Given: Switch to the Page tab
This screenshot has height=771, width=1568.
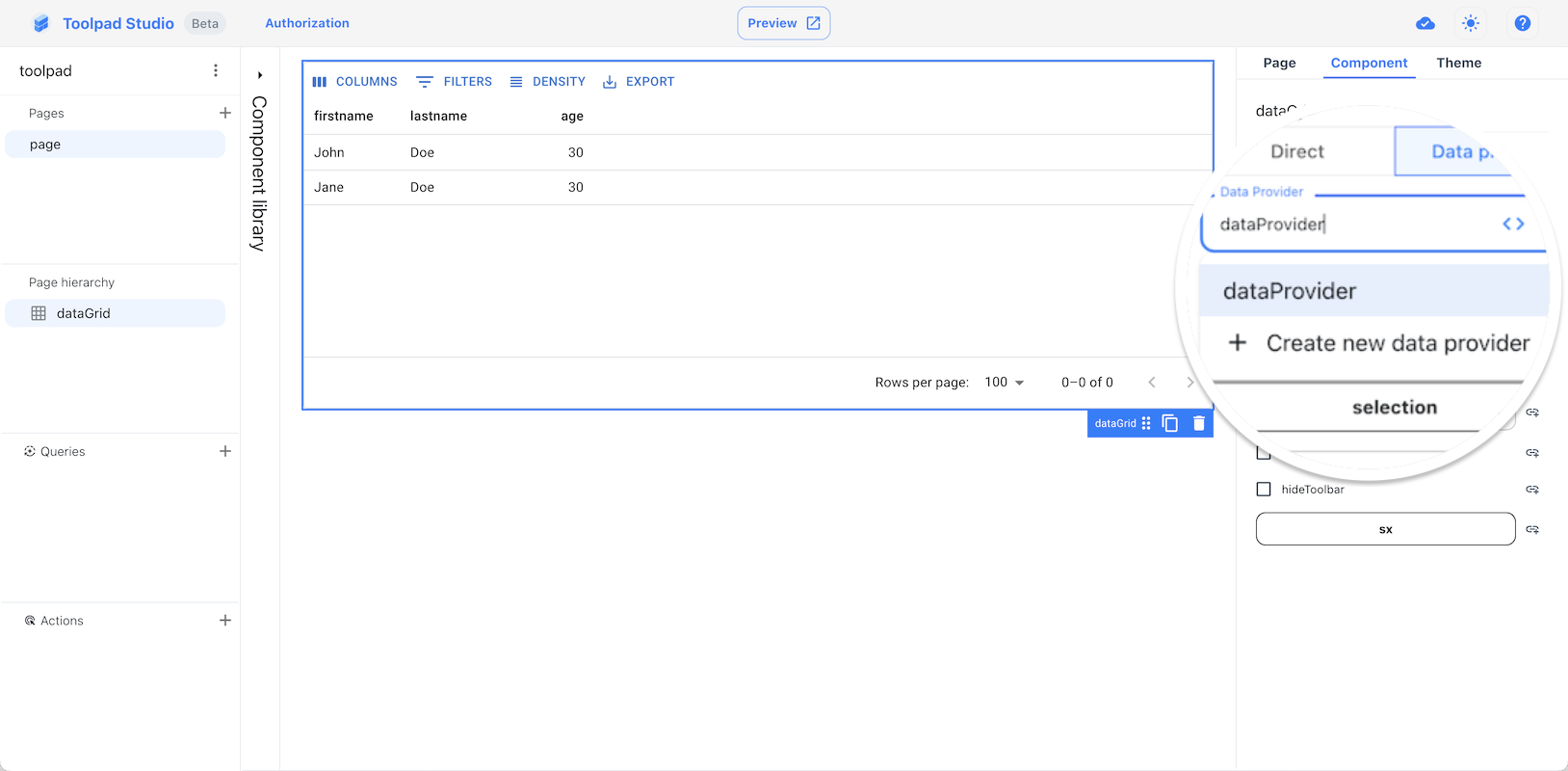Looking at the screenshot, I should point(1279,63).
